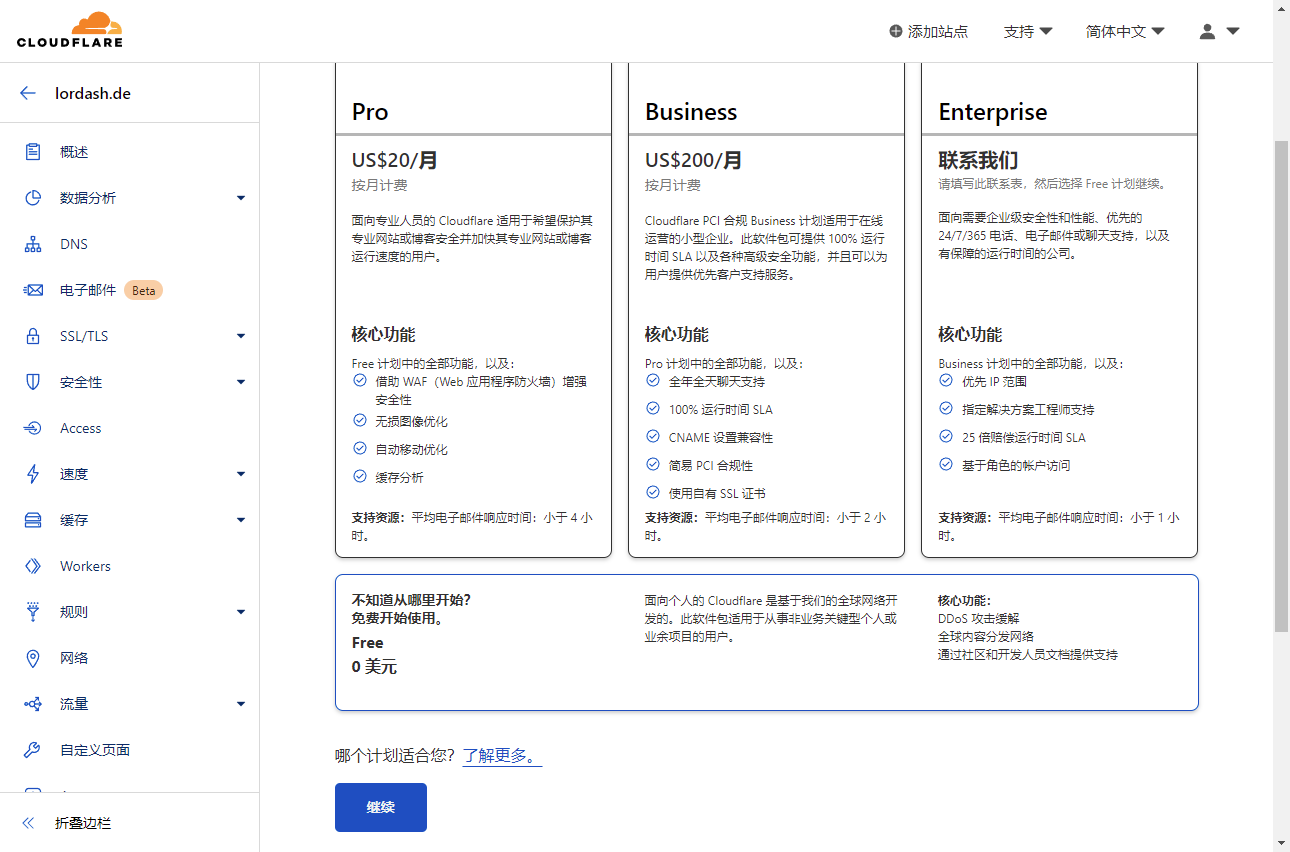Click the 缓存 storage icon
This screenshot has height=852, width=1290.
coord(33,520)
